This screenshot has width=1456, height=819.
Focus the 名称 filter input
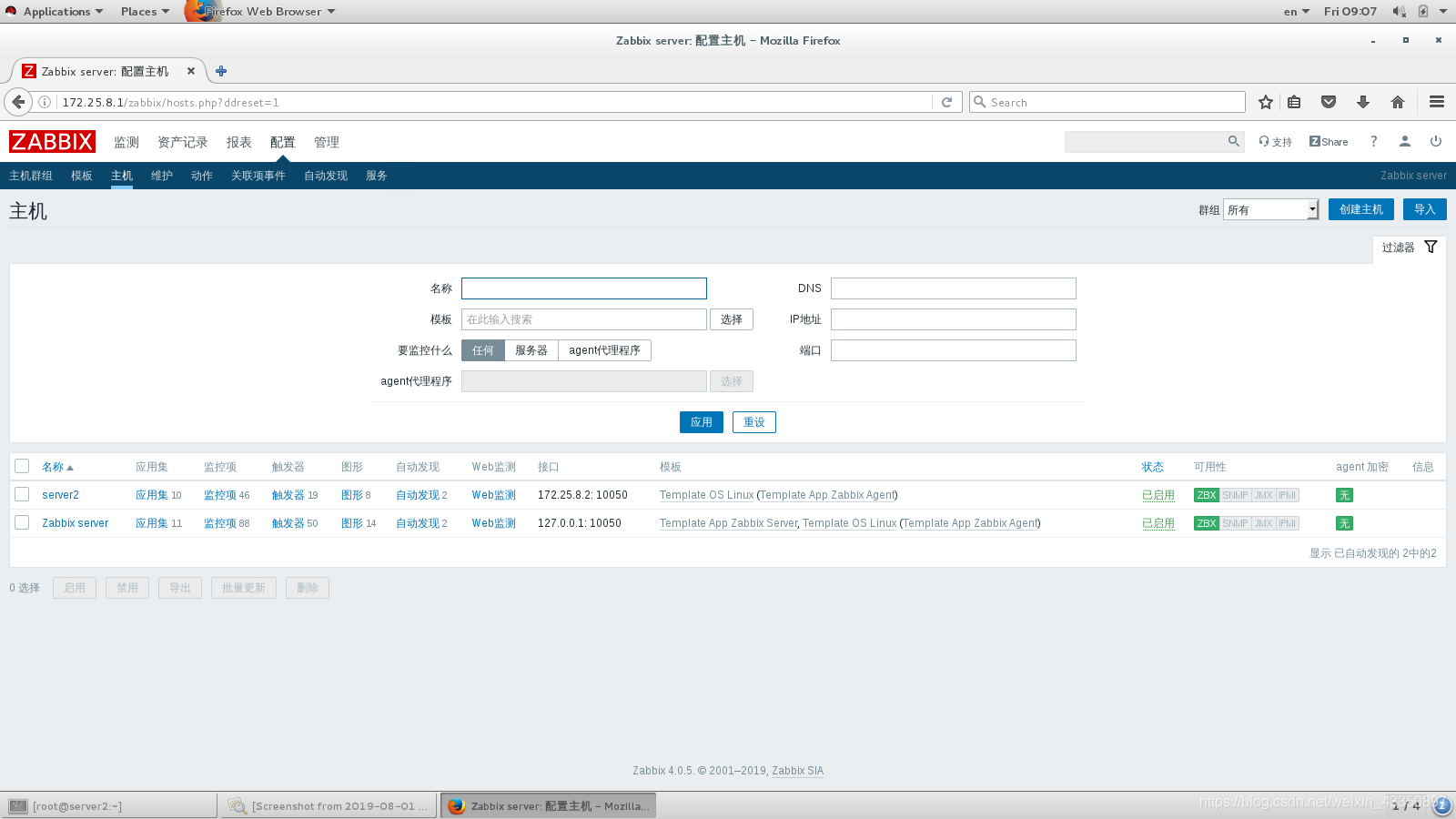[x=584, y=288]
